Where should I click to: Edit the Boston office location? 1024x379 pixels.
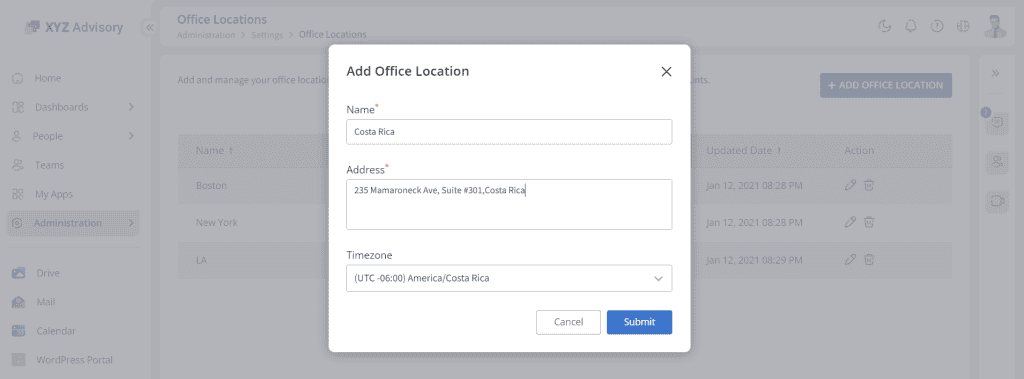(850, 186)
